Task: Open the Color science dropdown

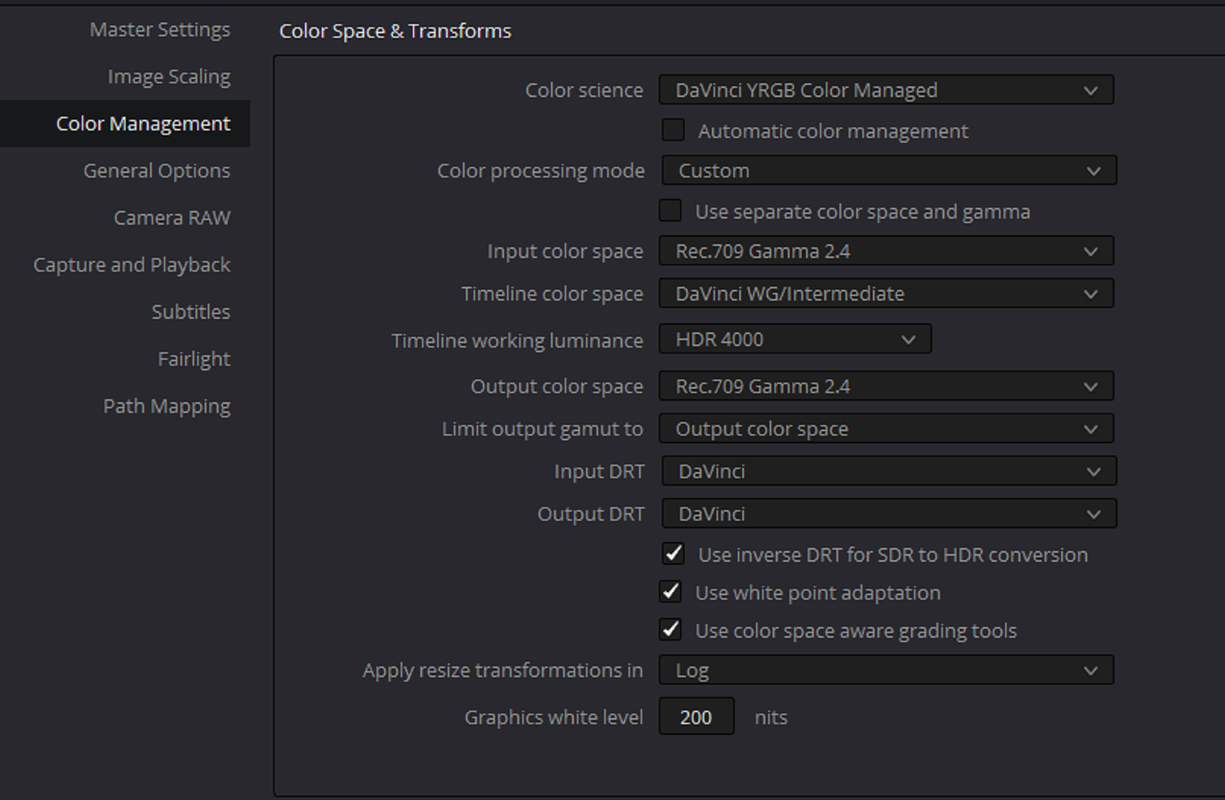Action: pyautogui.click(x=886, y=90)
